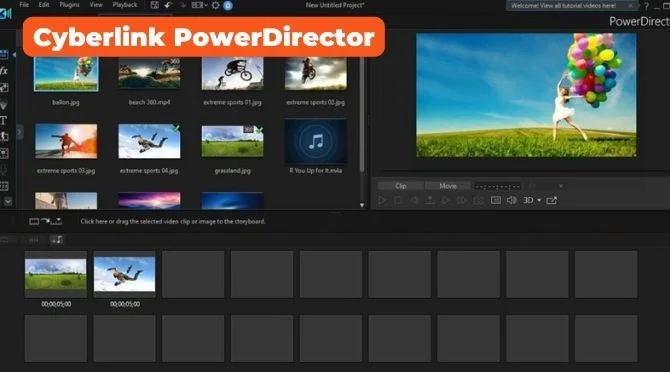Select extreme sports 03.jpg thumbnail
670x372 pixels.
[x=66, y=141]
